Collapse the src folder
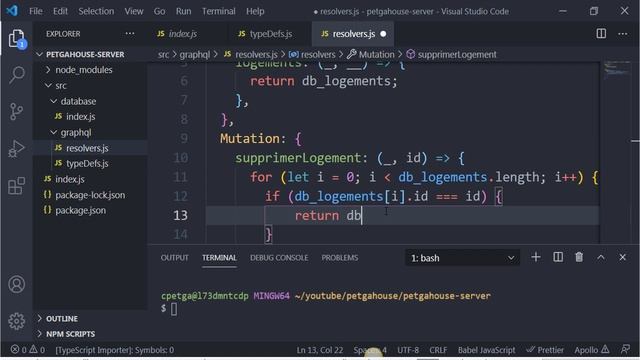Screen dimensions: 640x360 61,85
